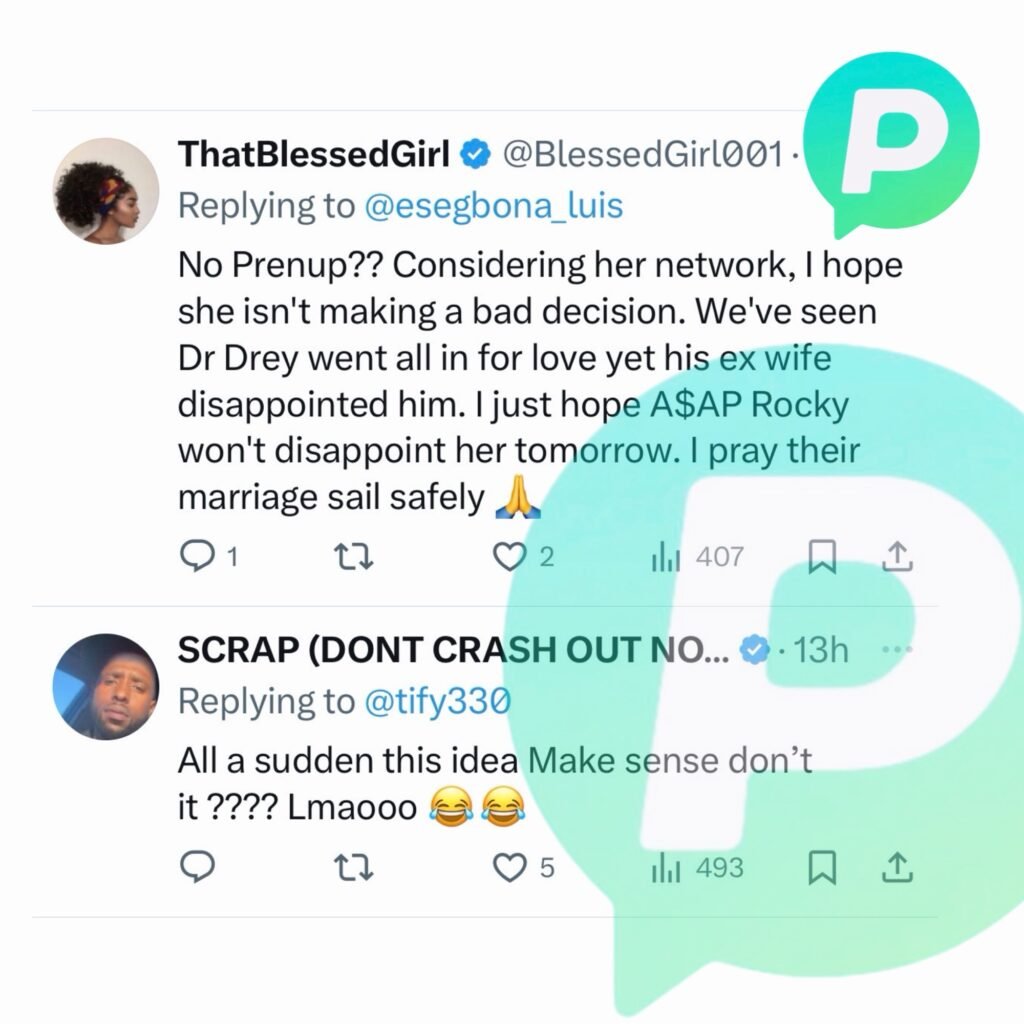Open ThatBlessedGirl's profile picture
Screen dimensions: 1024x1024
click(x=104, y=190)
